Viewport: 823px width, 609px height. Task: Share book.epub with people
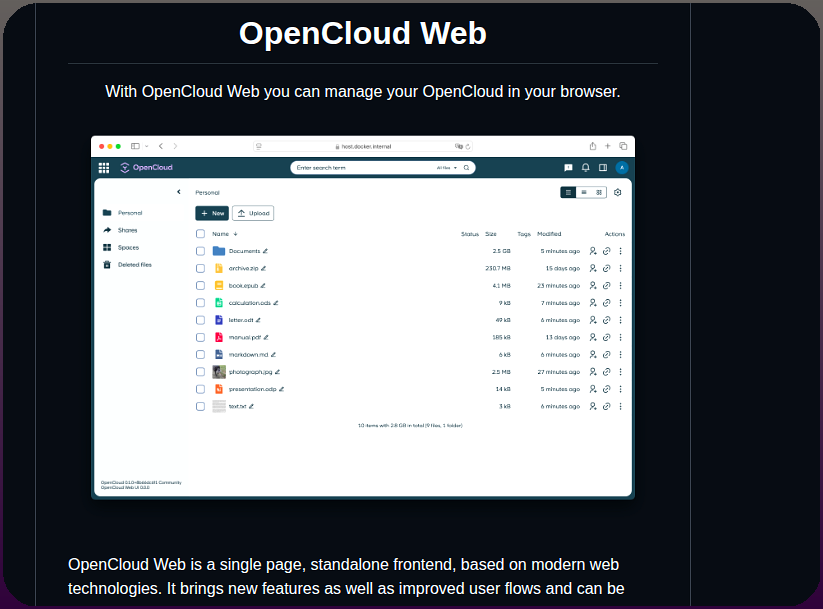593,286
